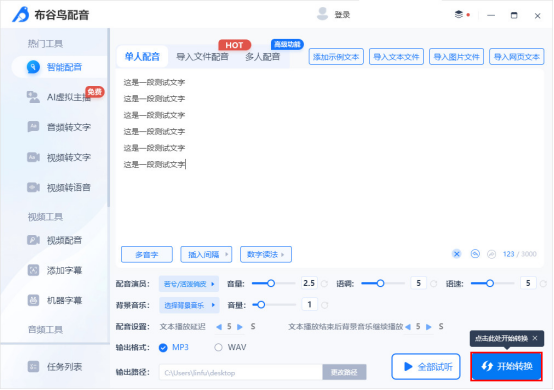The height and width of the screenshot is (390, 554).
Task: Reset the 语速 value
Action: click(543, 284)
